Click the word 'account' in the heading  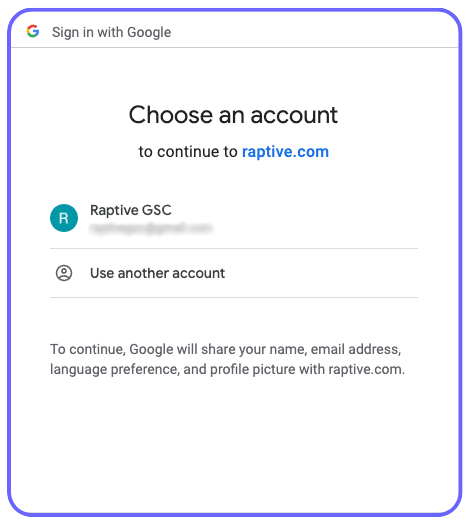(x=294, y=115)
